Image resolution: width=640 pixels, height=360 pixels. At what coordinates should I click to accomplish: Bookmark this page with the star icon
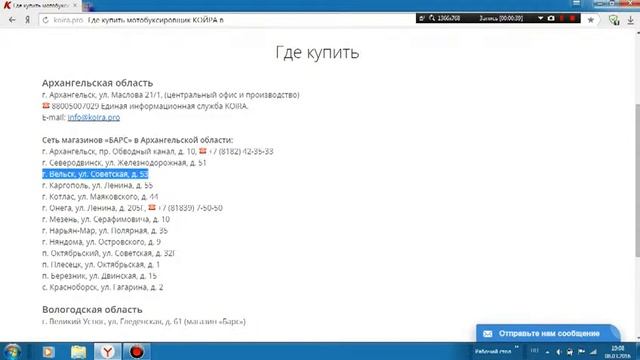pyautogui.click(x=590, y=20)
